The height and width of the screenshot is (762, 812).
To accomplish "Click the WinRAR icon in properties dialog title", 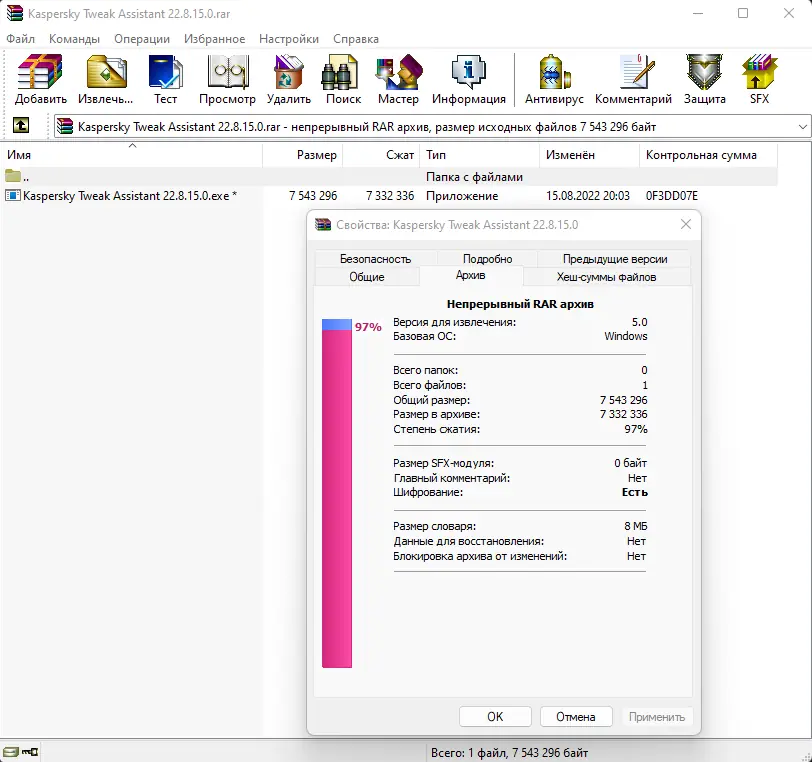I will click(323, 224).
